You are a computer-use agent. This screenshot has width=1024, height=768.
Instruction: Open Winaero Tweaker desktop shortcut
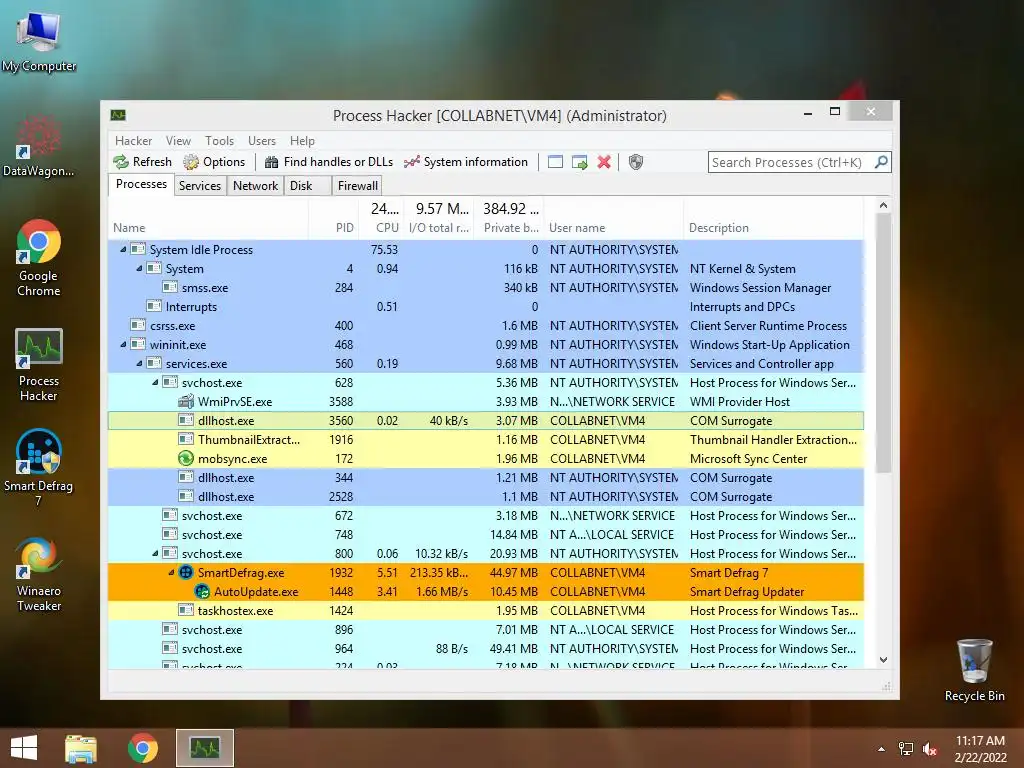pos(39,575)
